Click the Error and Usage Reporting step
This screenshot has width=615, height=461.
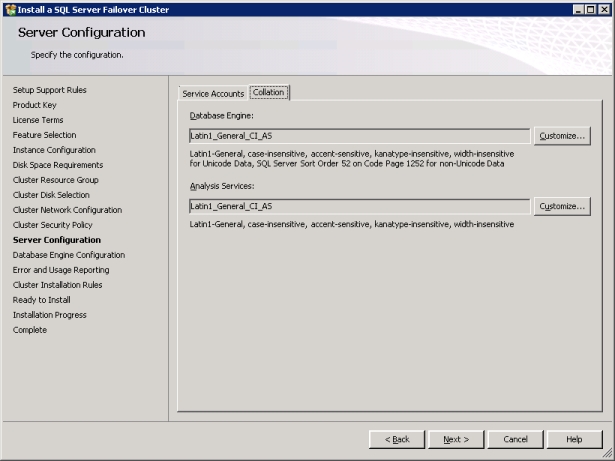(61, 270)
